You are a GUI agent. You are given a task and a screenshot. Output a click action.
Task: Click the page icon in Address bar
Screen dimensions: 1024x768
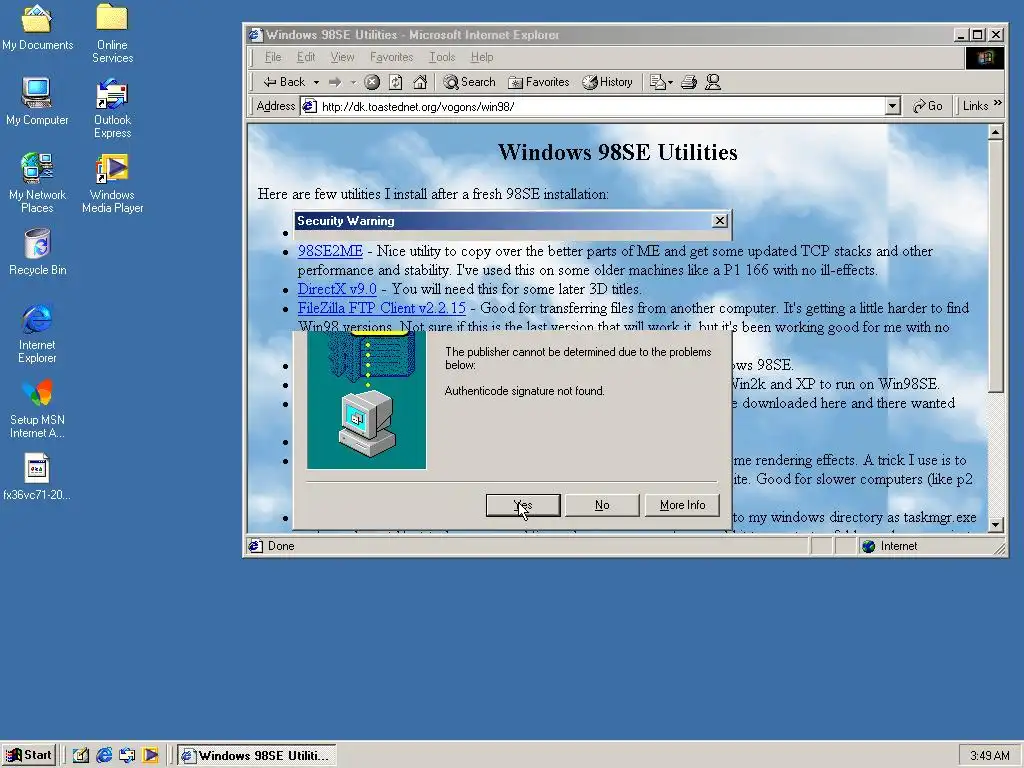[x=310, y=106]
